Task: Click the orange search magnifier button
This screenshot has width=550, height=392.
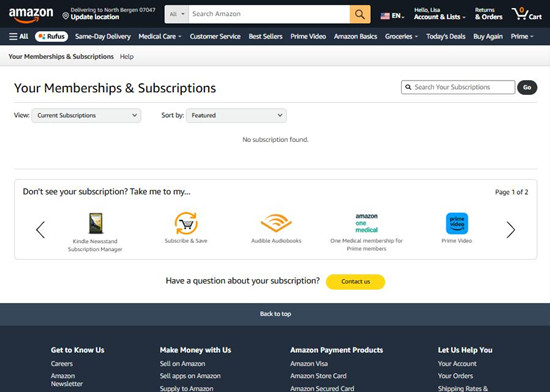Action: pos(360,14)
